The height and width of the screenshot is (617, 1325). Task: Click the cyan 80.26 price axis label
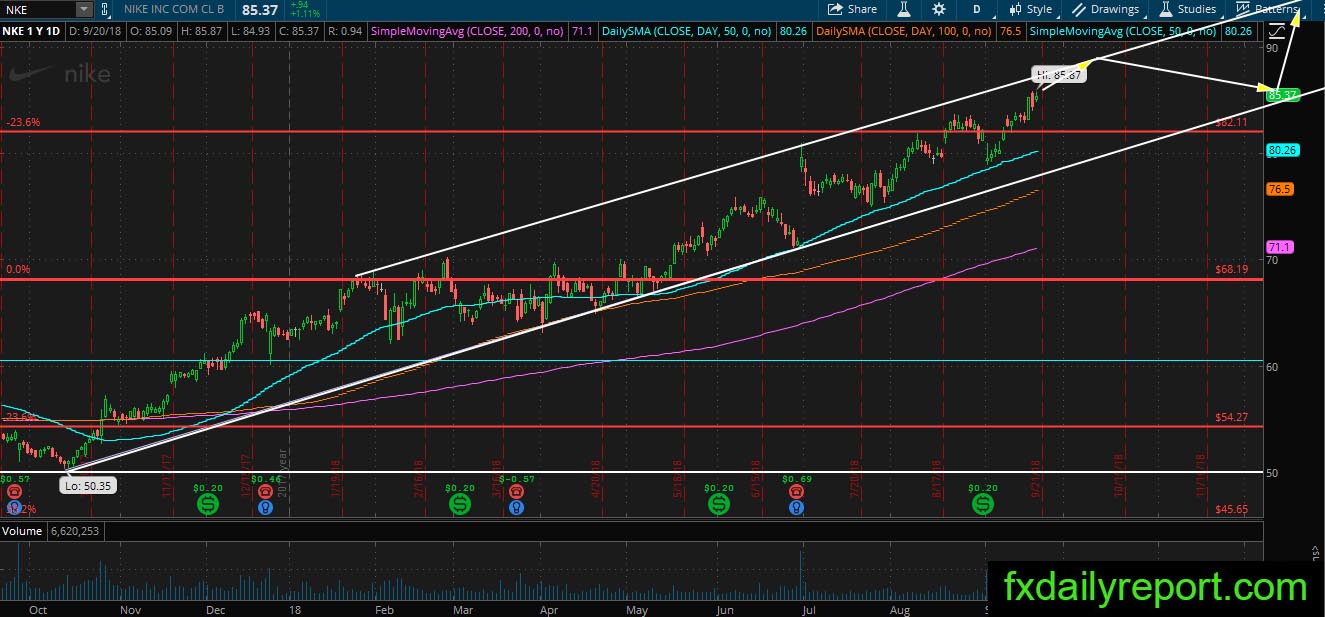pos(1282,151)
